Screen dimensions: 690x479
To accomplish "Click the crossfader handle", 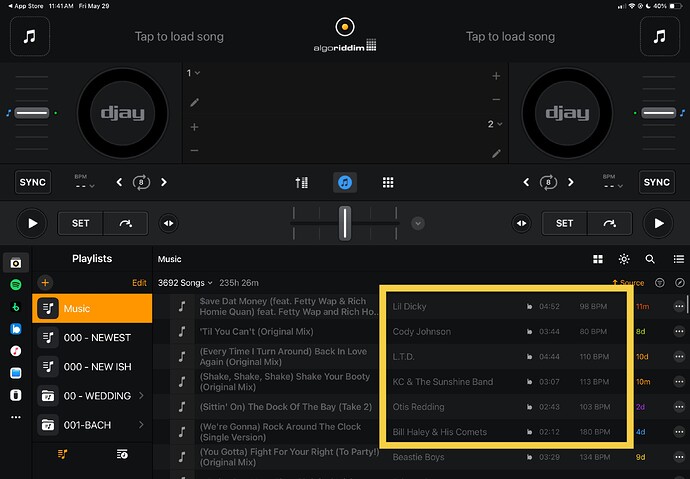I will point(345,223).
